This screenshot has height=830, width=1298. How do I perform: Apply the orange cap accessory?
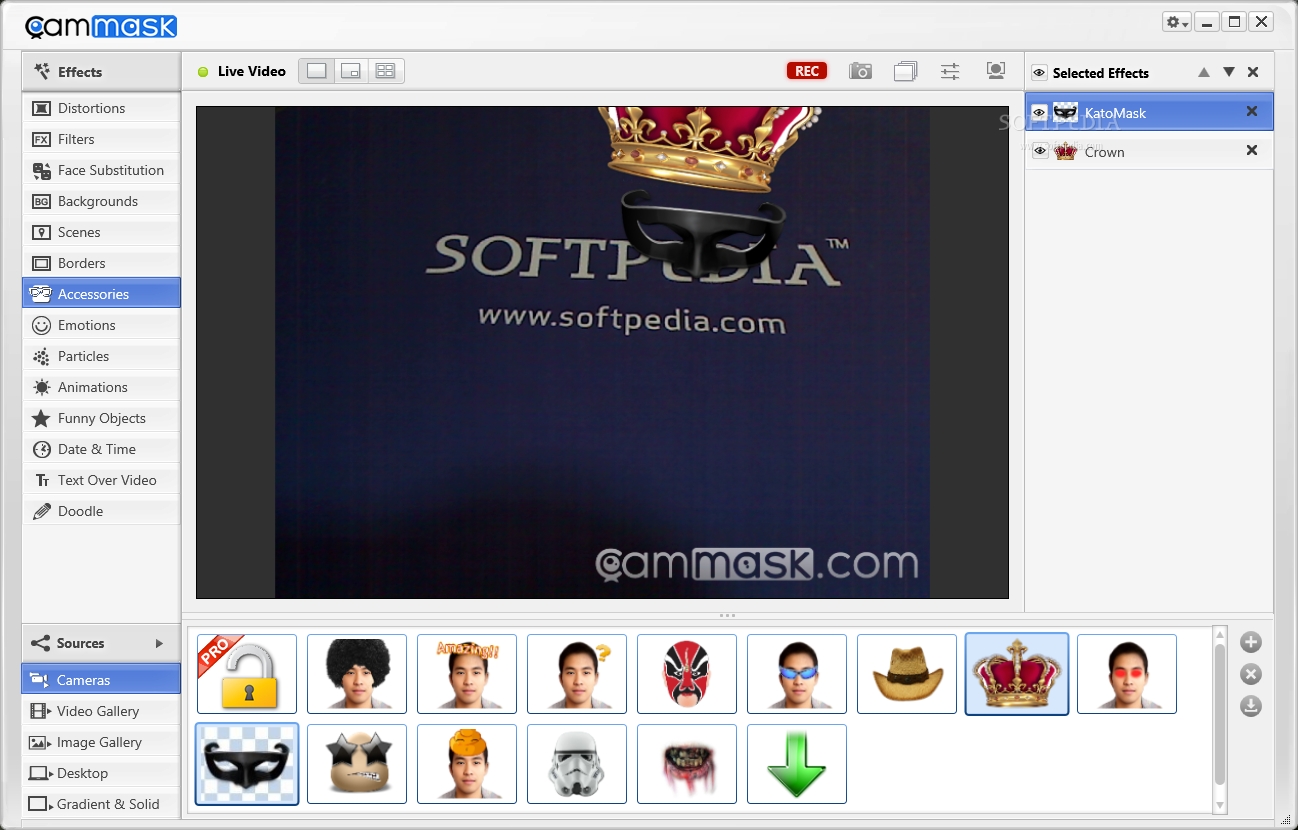[467, 764]
